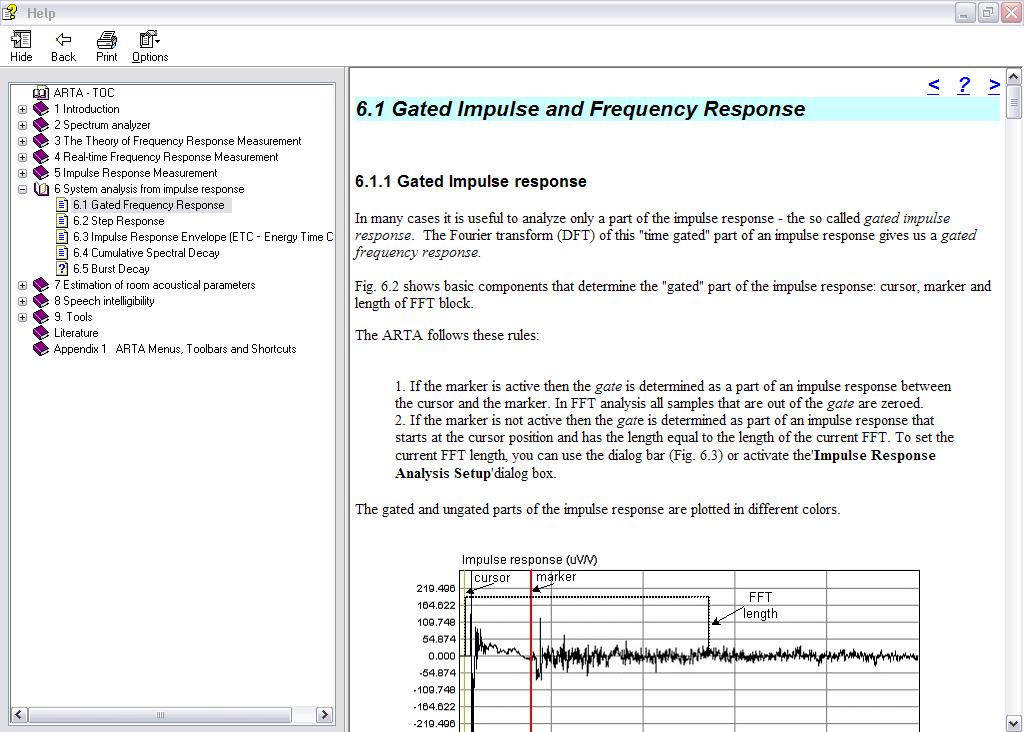Open Appendix 1 ARTA Menus, Toolbars and Shortcuts

point(175,349)
